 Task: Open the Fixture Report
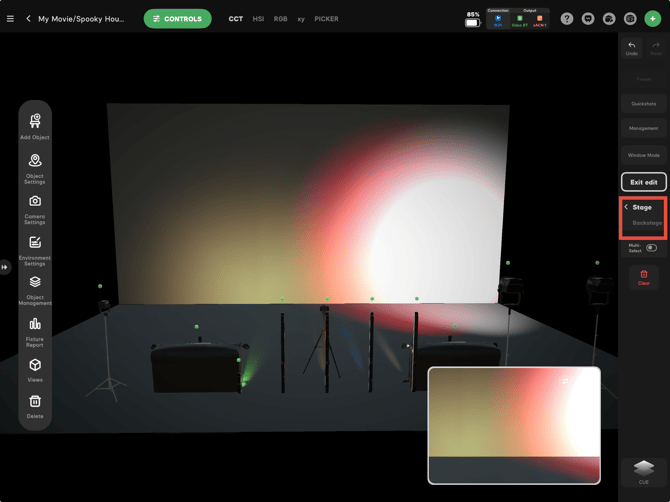[35, 333]
